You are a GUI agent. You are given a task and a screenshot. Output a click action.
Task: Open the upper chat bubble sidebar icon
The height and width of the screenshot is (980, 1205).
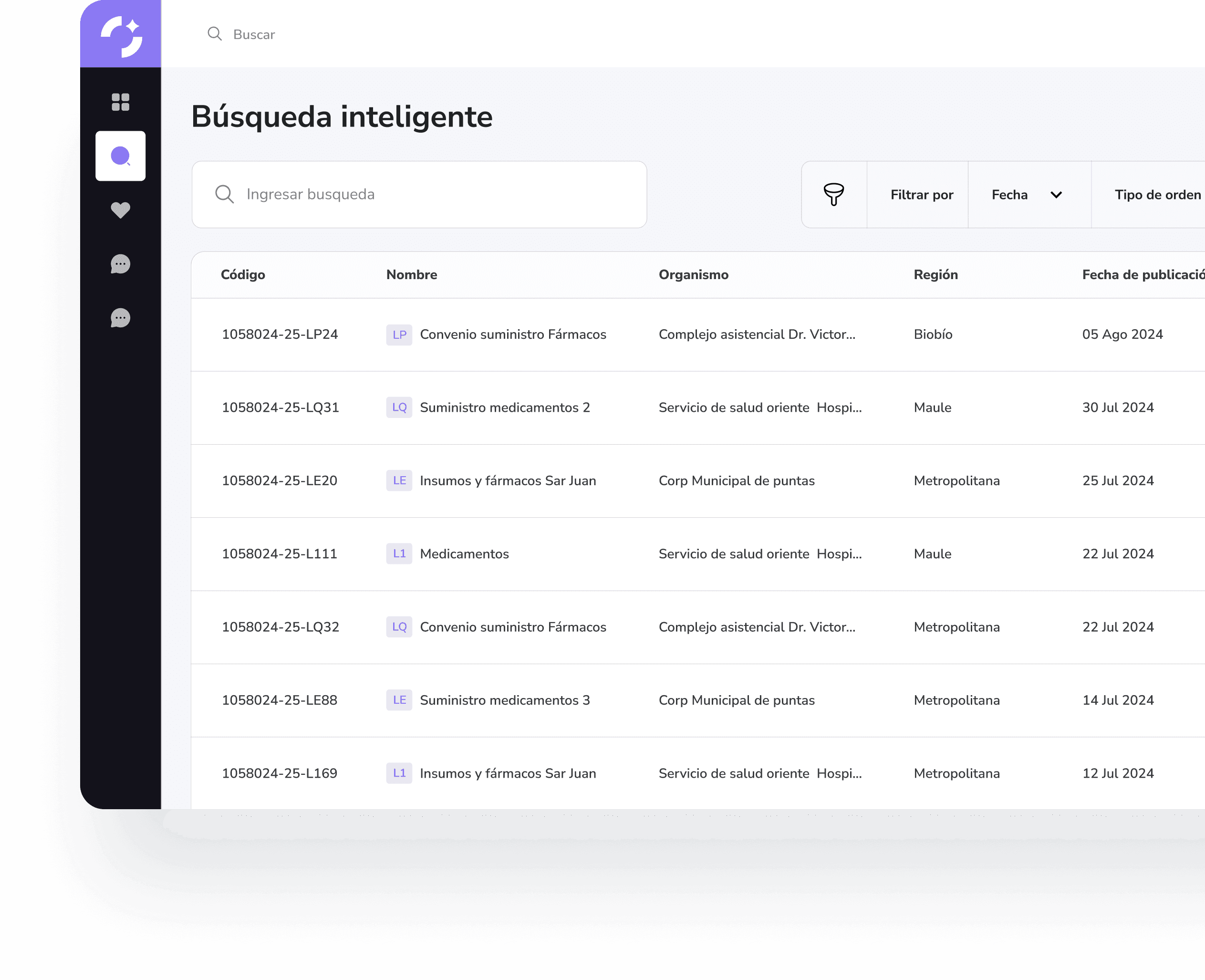pos(120,264)
